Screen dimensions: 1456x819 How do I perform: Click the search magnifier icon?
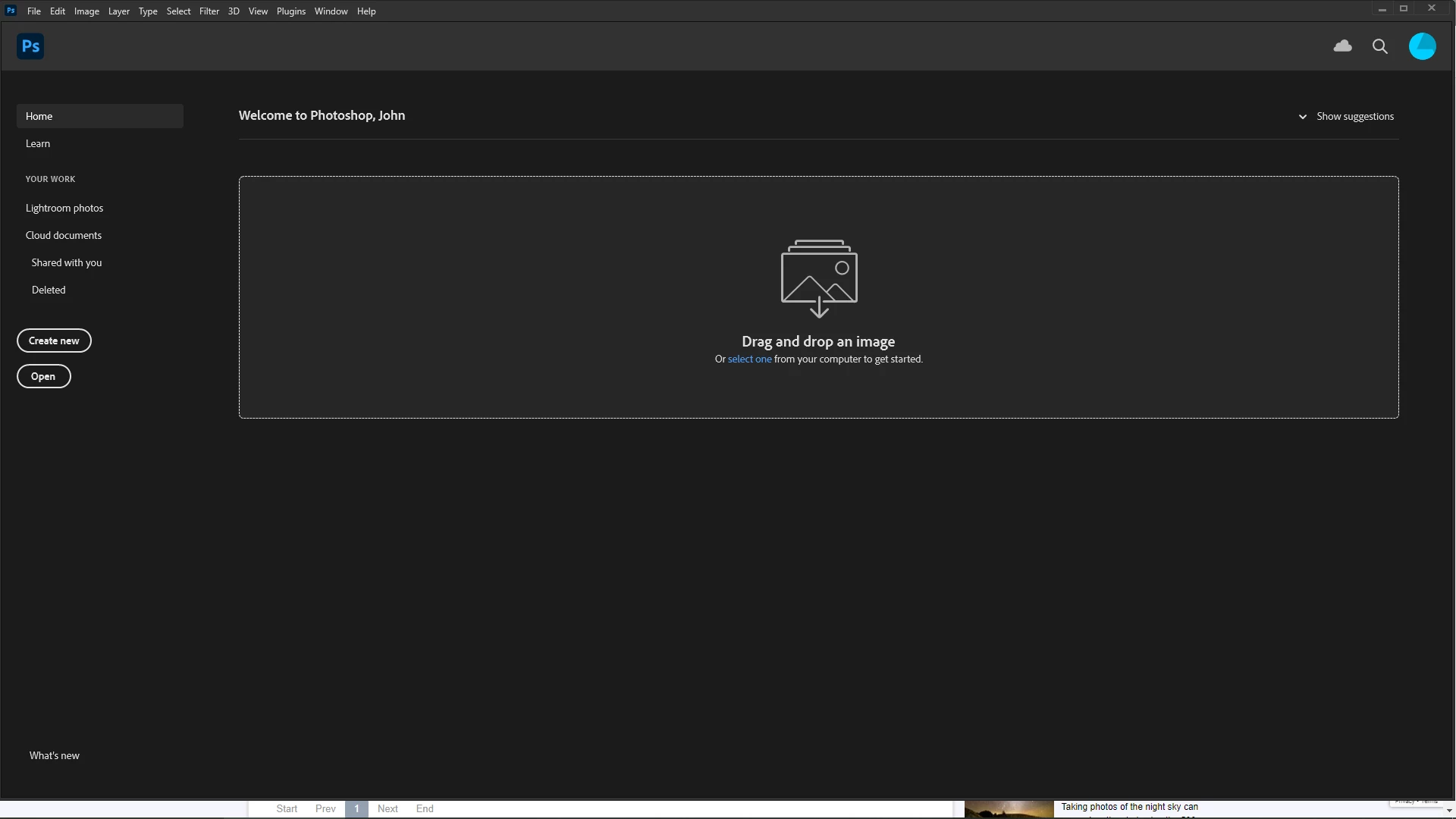[x=1380, y=46]
